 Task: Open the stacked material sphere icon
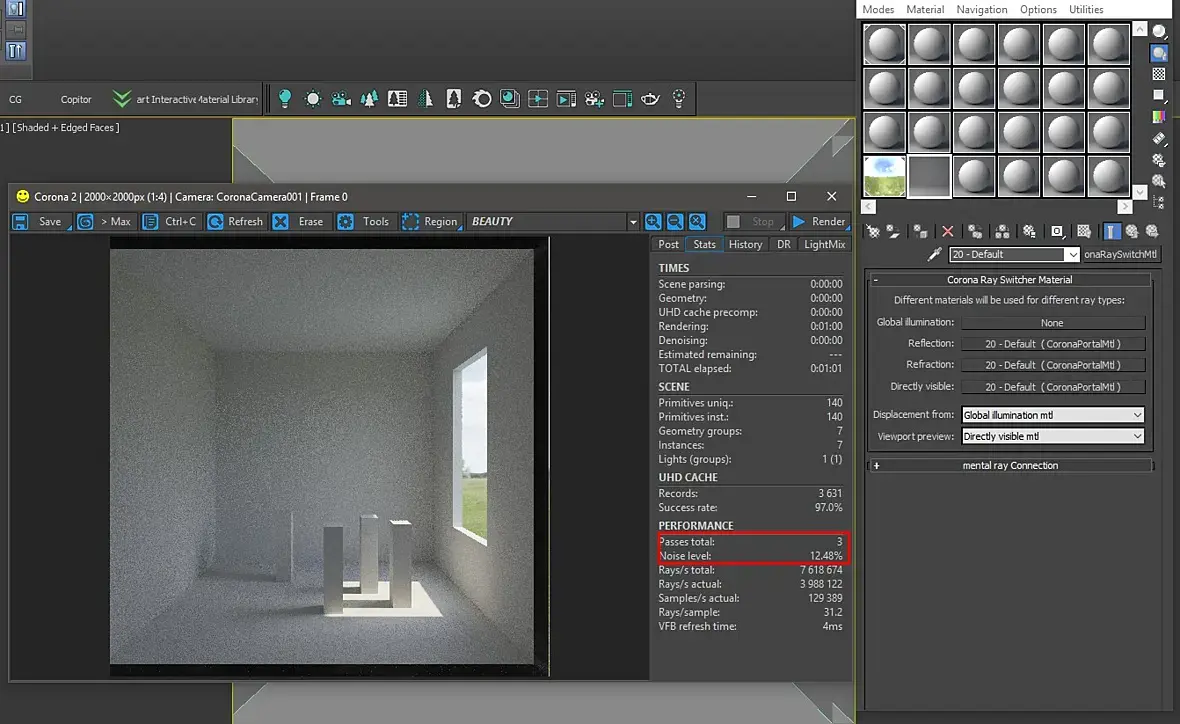pos(509,99)
